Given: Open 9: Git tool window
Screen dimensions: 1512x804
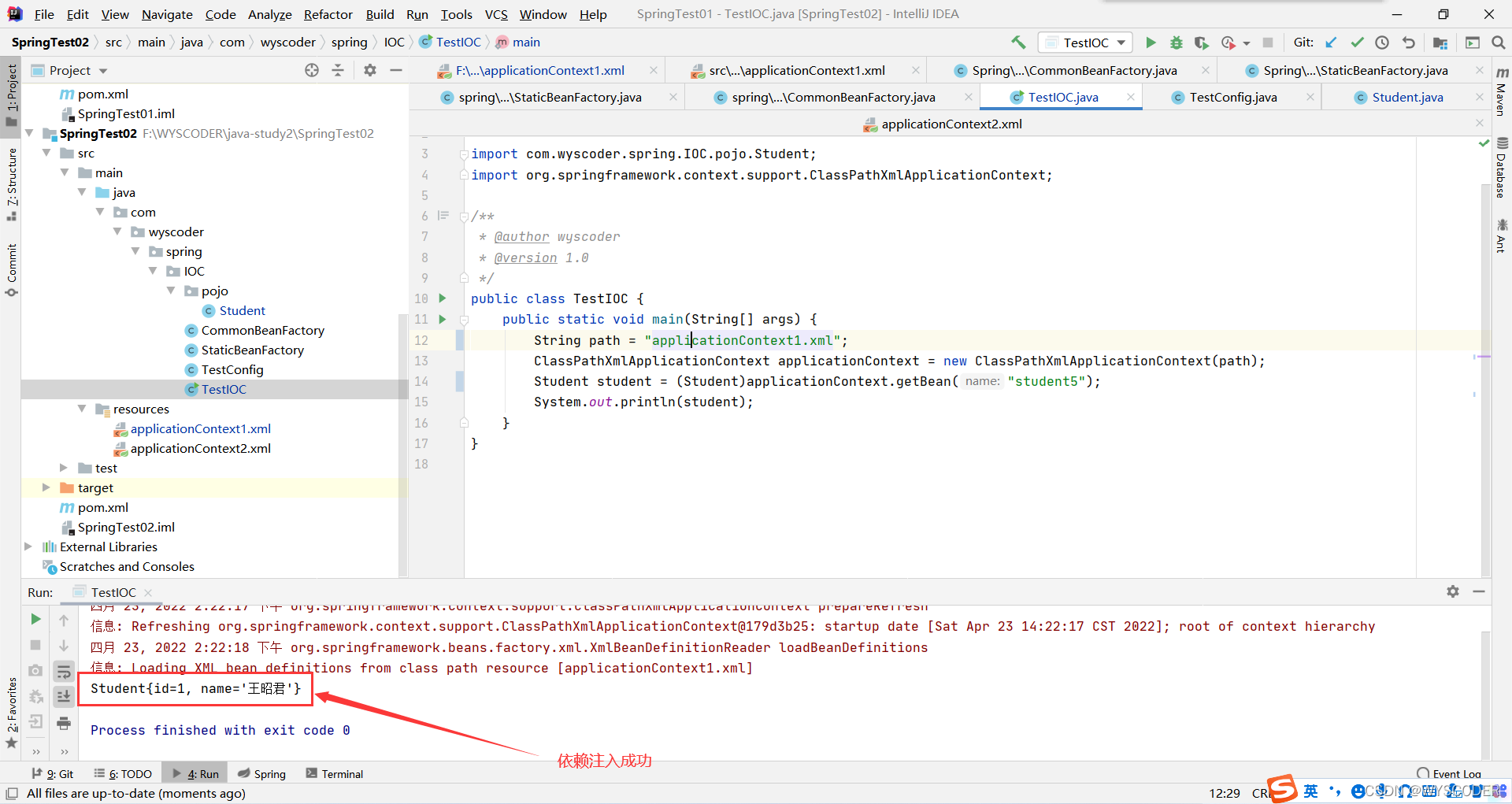Looking at the screenshot, I should pyautogui.click(x=53, y=774).
